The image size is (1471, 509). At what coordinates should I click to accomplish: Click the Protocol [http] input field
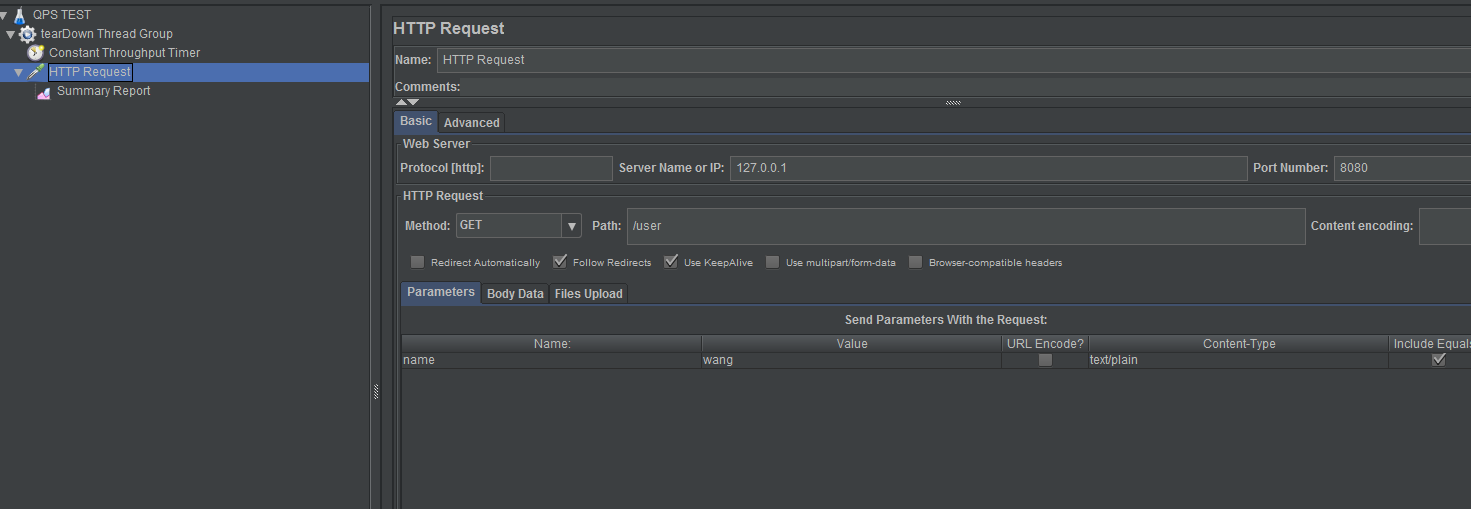pyautogui.click(x=551, y=168)
